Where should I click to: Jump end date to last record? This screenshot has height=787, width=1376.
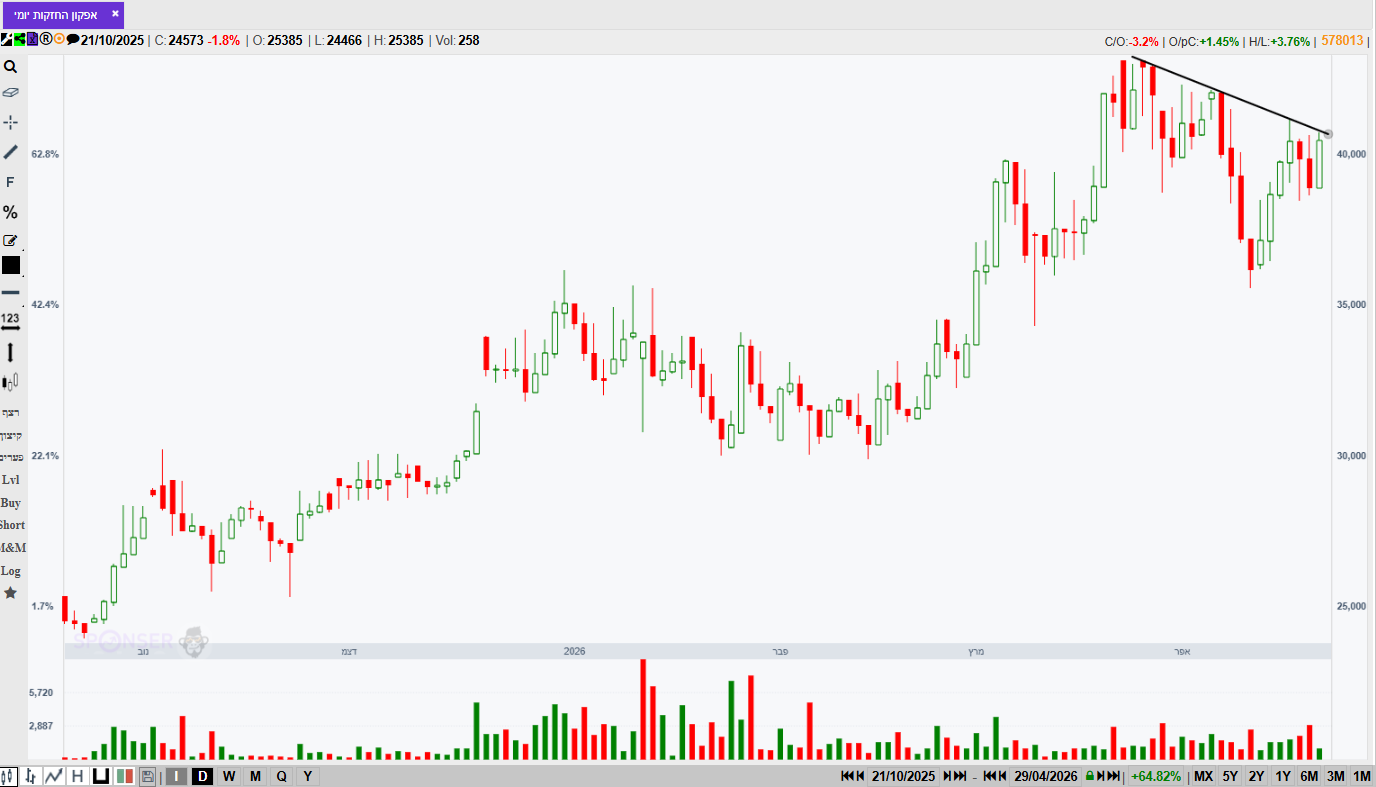(x=1113, y=776)
